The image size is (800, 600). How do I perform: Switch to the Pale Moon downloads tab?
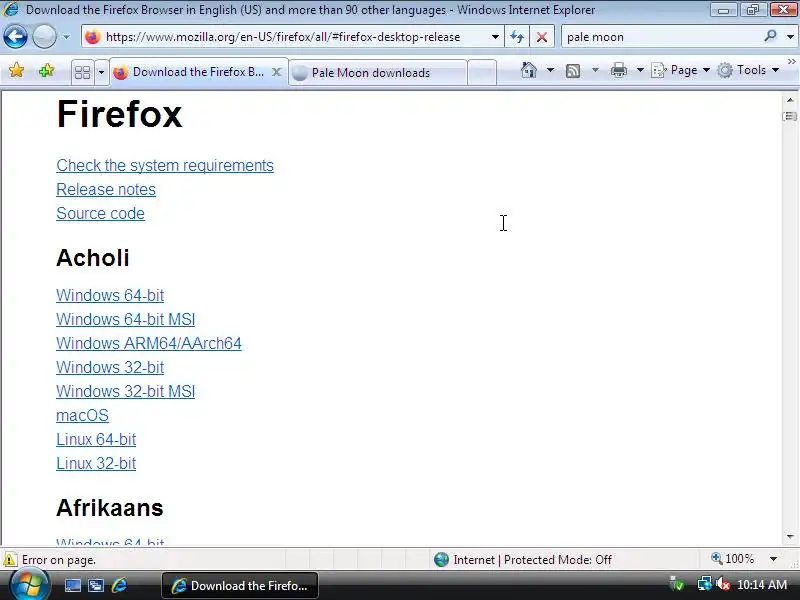click(x=378, y=73)
